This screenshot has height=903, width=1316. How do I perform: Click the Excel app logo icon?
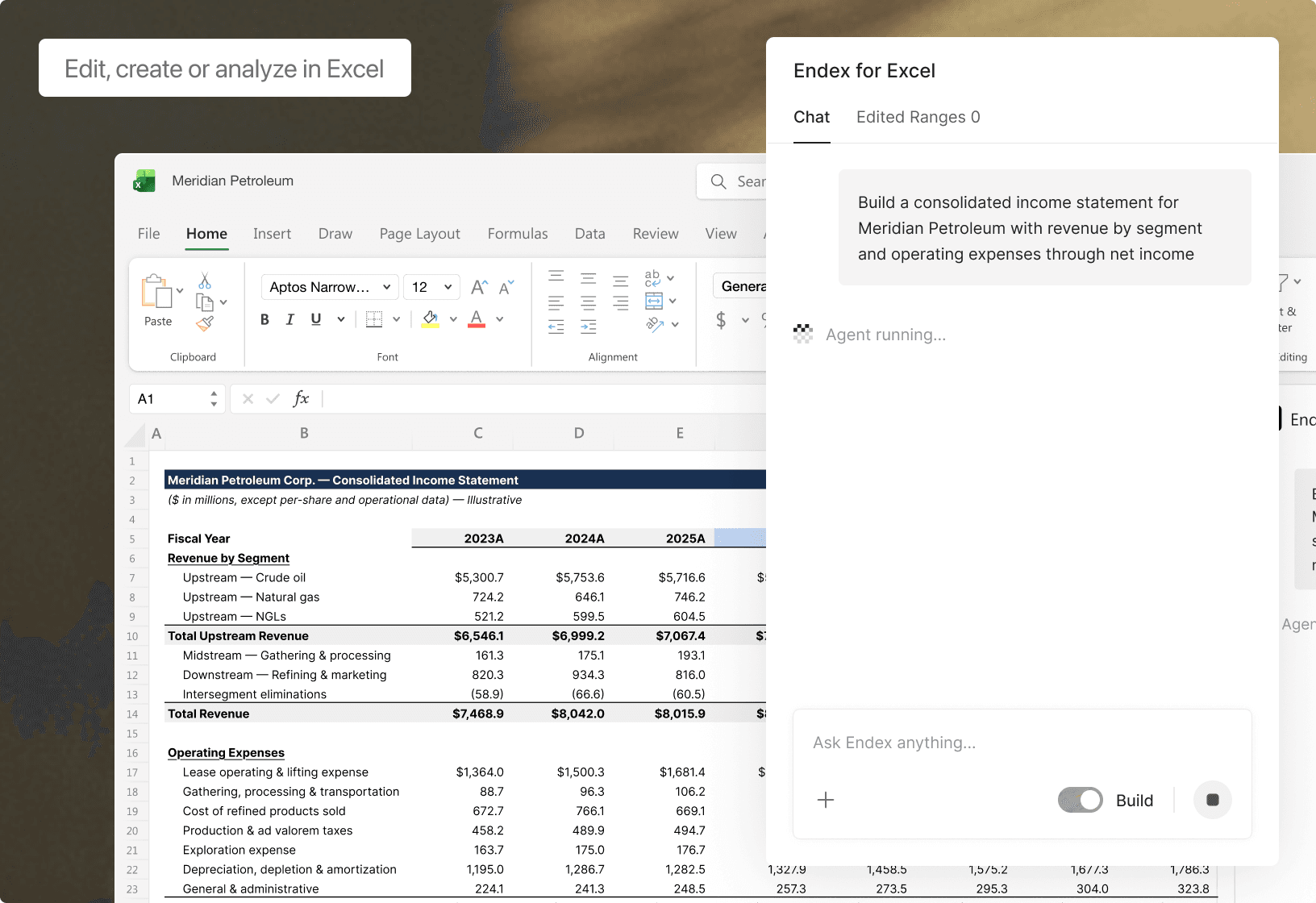144,181
